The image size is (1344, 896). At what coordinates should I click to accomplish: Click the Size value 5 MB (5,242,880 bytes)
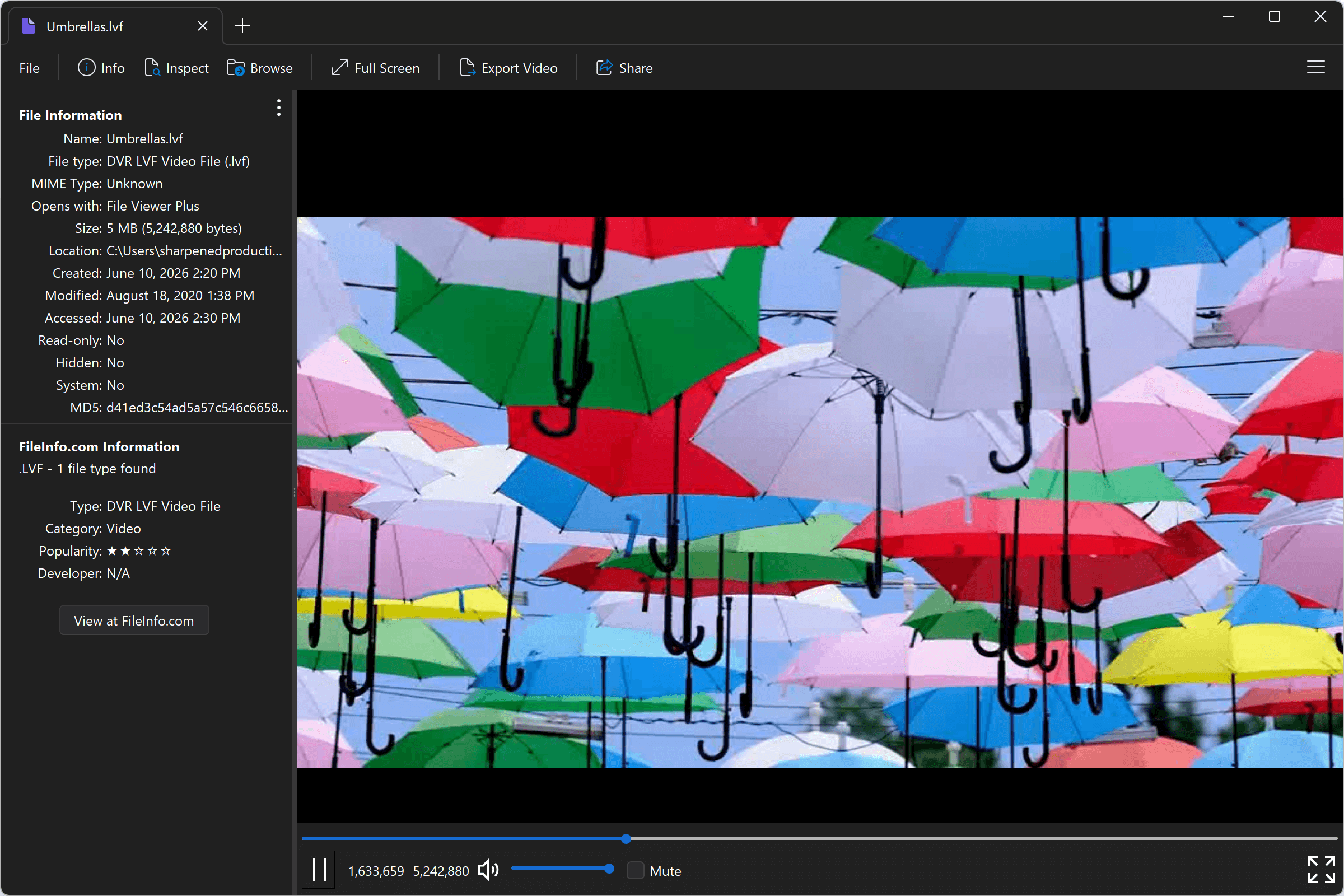click(x=174, y=228)
